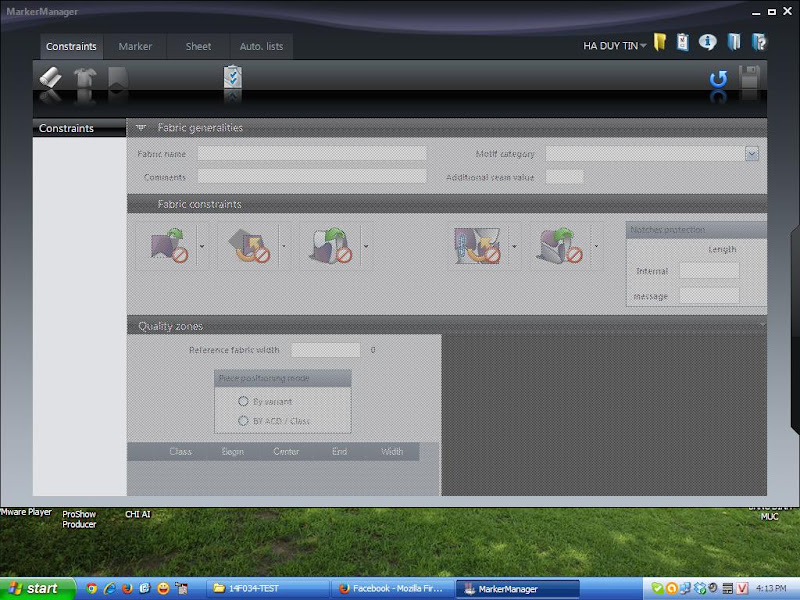The width and height of the screenshot is (800, 600).
Task: Click into the Comments field
Action: coord(312,177)
